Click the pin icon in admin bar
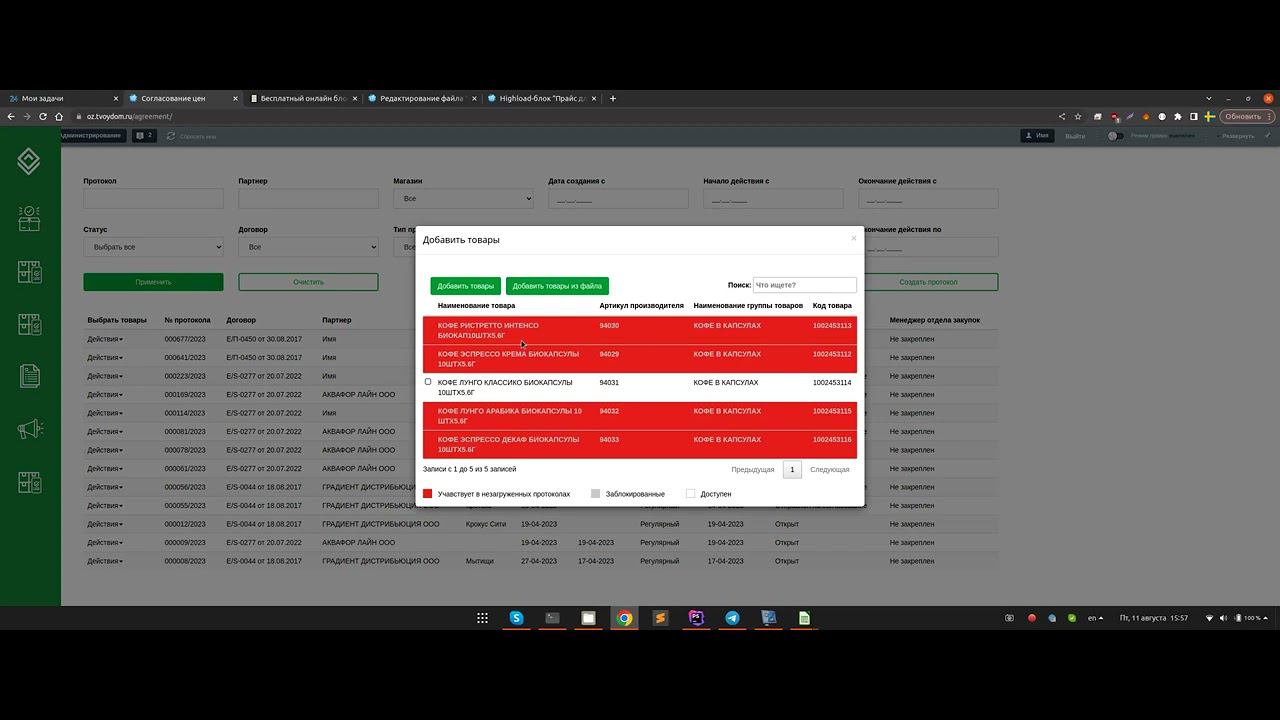 coord(1268,135)
